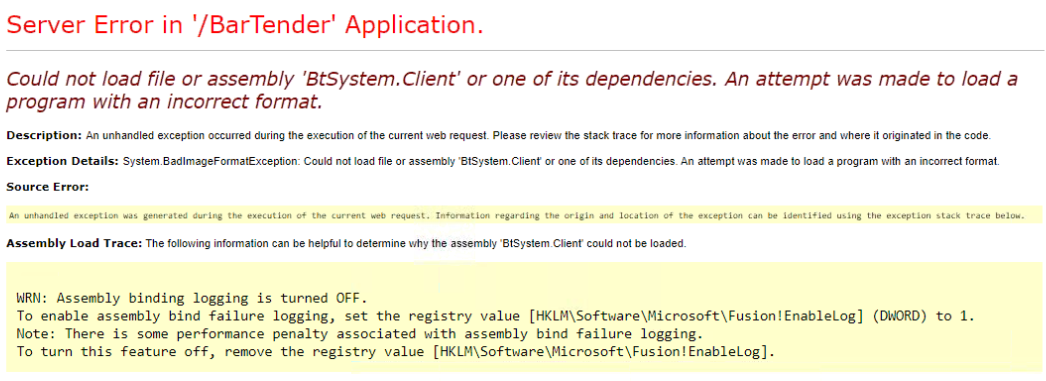This screenshot has height=381, width=1046.
Task: Click the "WRN: Assembly binding logging is turned OFF." line
Action: [192, 297]
